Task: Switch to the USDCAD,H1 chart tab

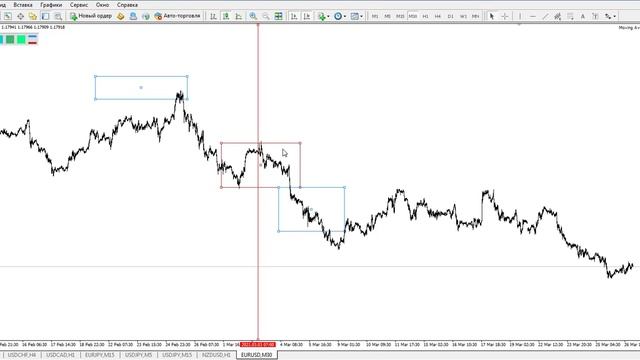Action: (x=60, y=355)
